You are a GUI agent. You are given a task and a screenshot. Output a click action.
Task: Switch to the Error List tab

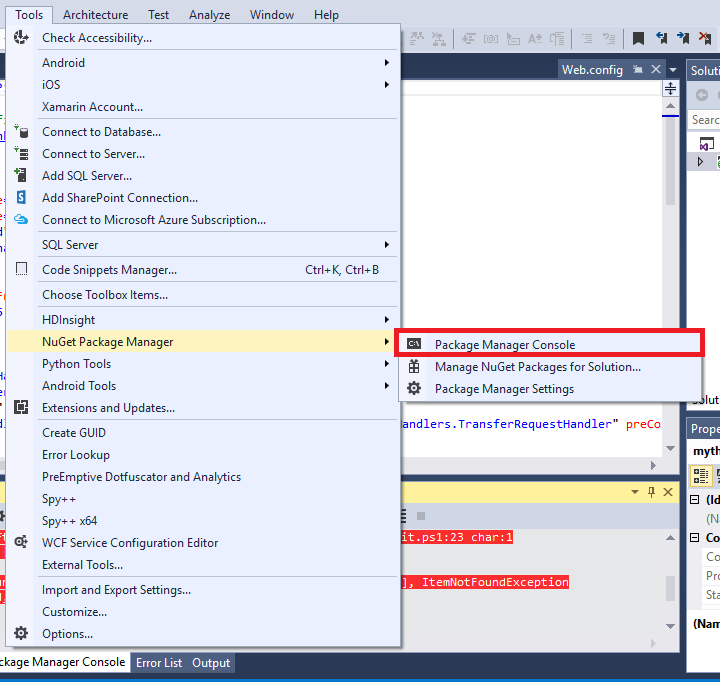click(x=159, y=662)
